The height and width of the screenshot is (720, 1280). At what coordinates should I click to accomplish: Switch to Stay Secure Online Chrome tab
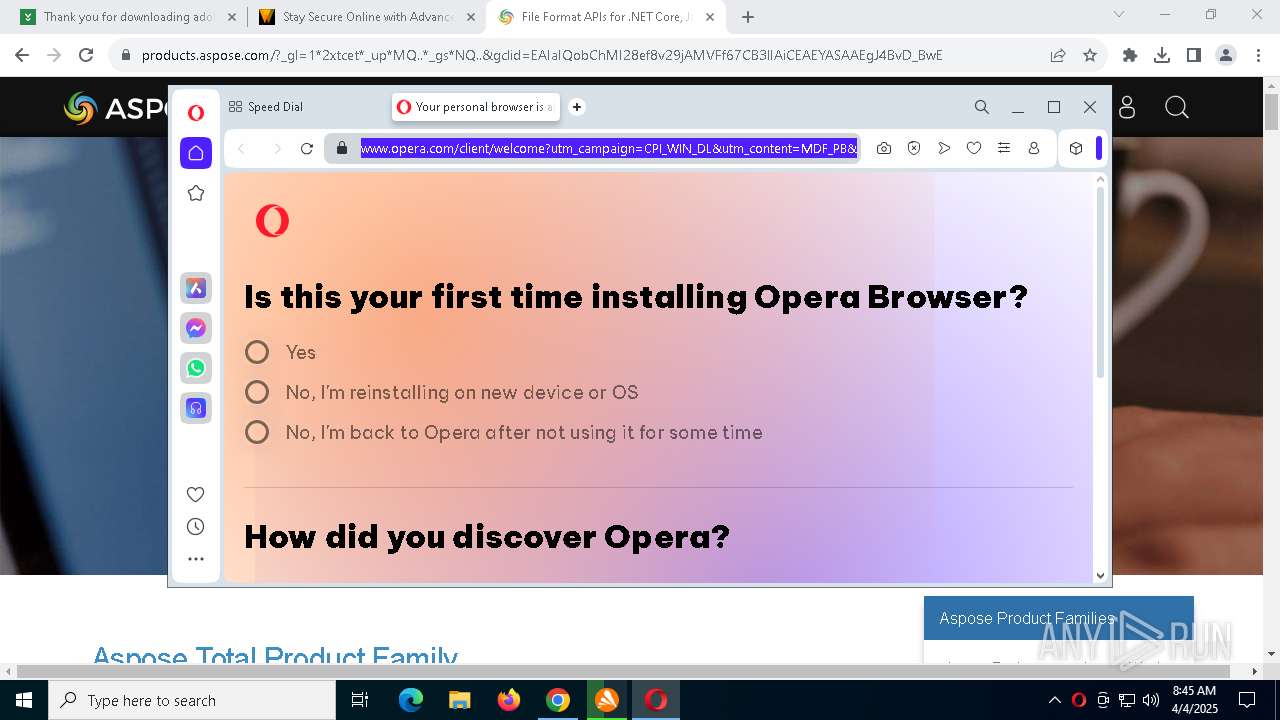coord(366,17)
